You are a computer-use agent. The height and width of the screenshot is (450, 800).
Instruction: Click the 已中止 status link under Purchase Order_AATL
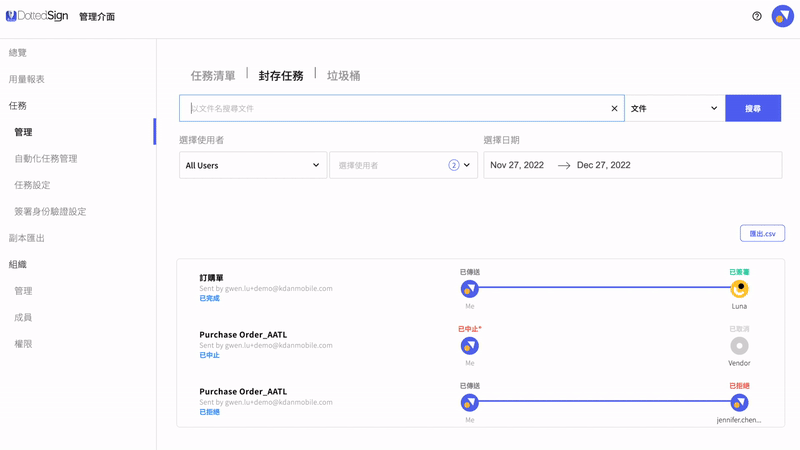tap(209, 355)
